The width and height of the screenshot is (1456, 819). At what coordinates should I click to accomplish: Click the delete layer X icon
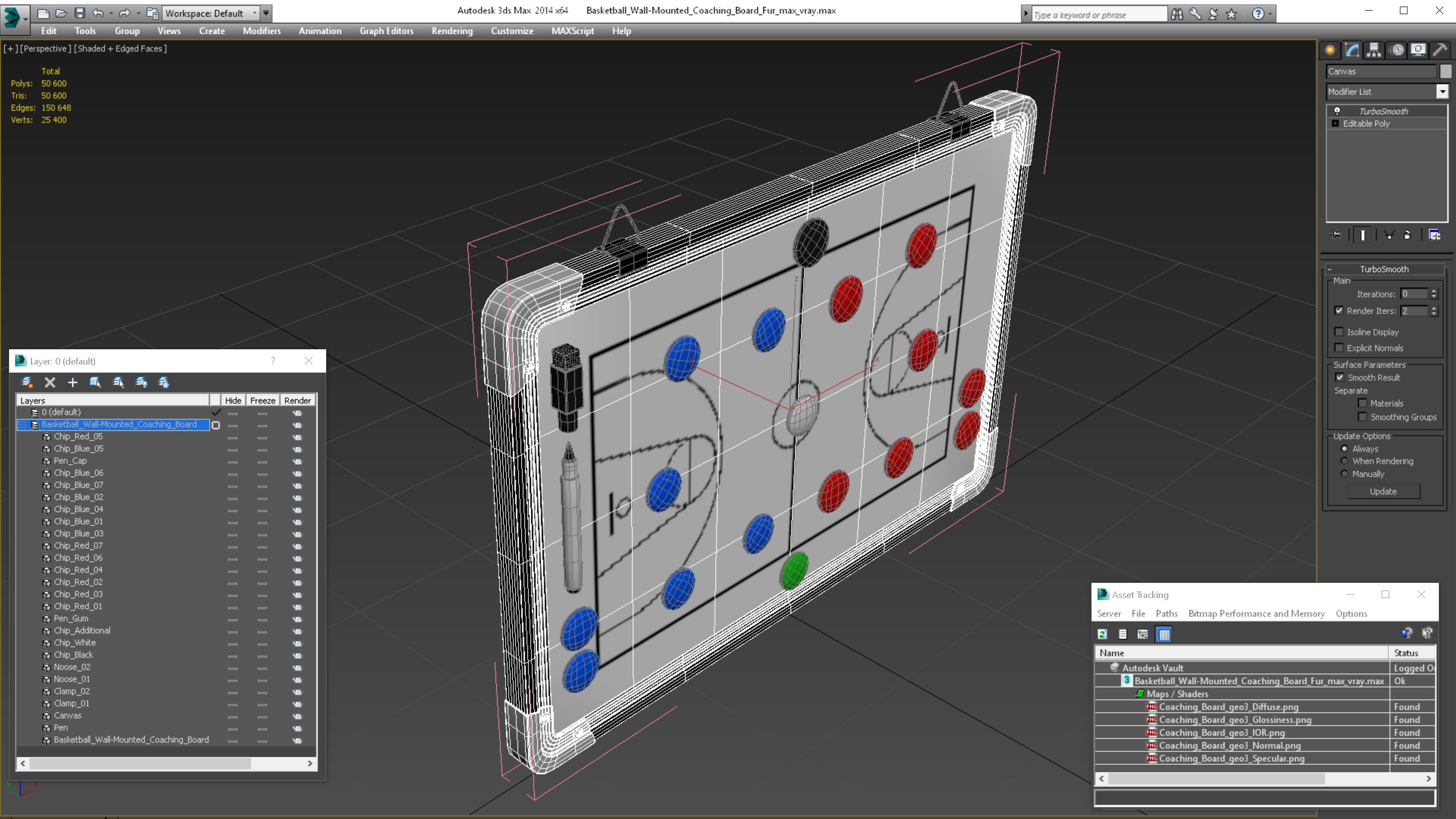(50, 383)
